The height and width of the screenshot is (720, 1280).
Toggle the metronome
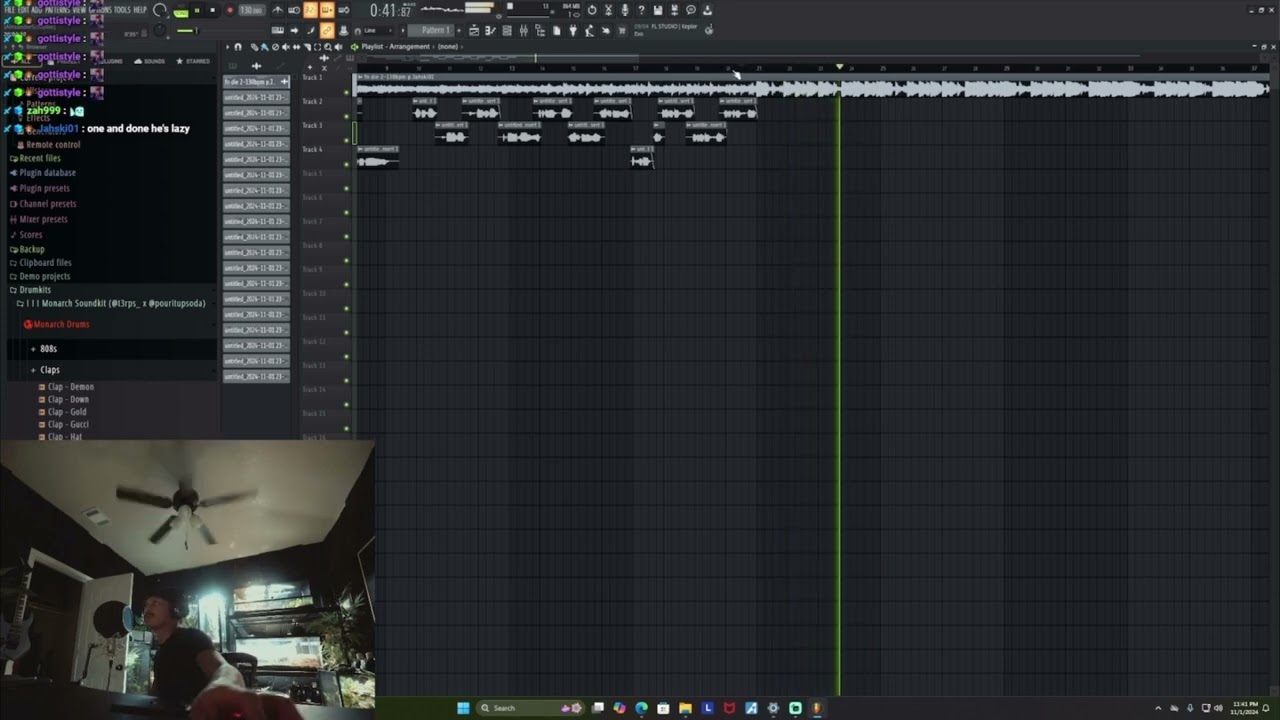click(x=278, y=10)
